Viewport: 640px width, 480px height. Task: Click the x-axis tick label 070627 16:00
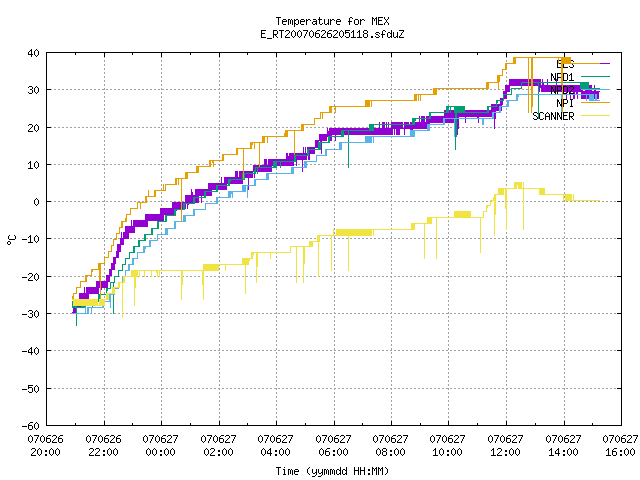pyautogui.click(x=620, y=445)
